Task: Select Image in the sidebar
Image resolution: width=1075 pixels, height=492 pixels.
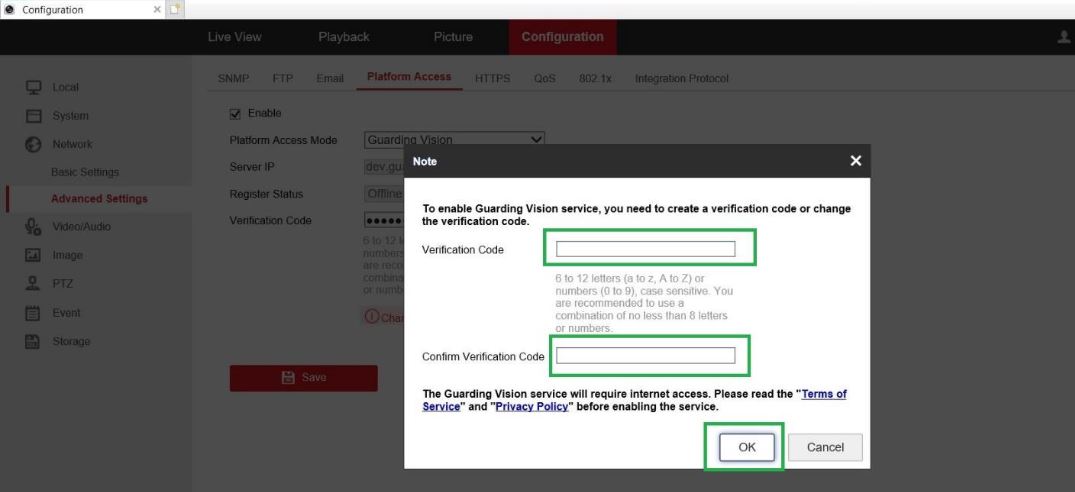Action: (x=67, y=255)
